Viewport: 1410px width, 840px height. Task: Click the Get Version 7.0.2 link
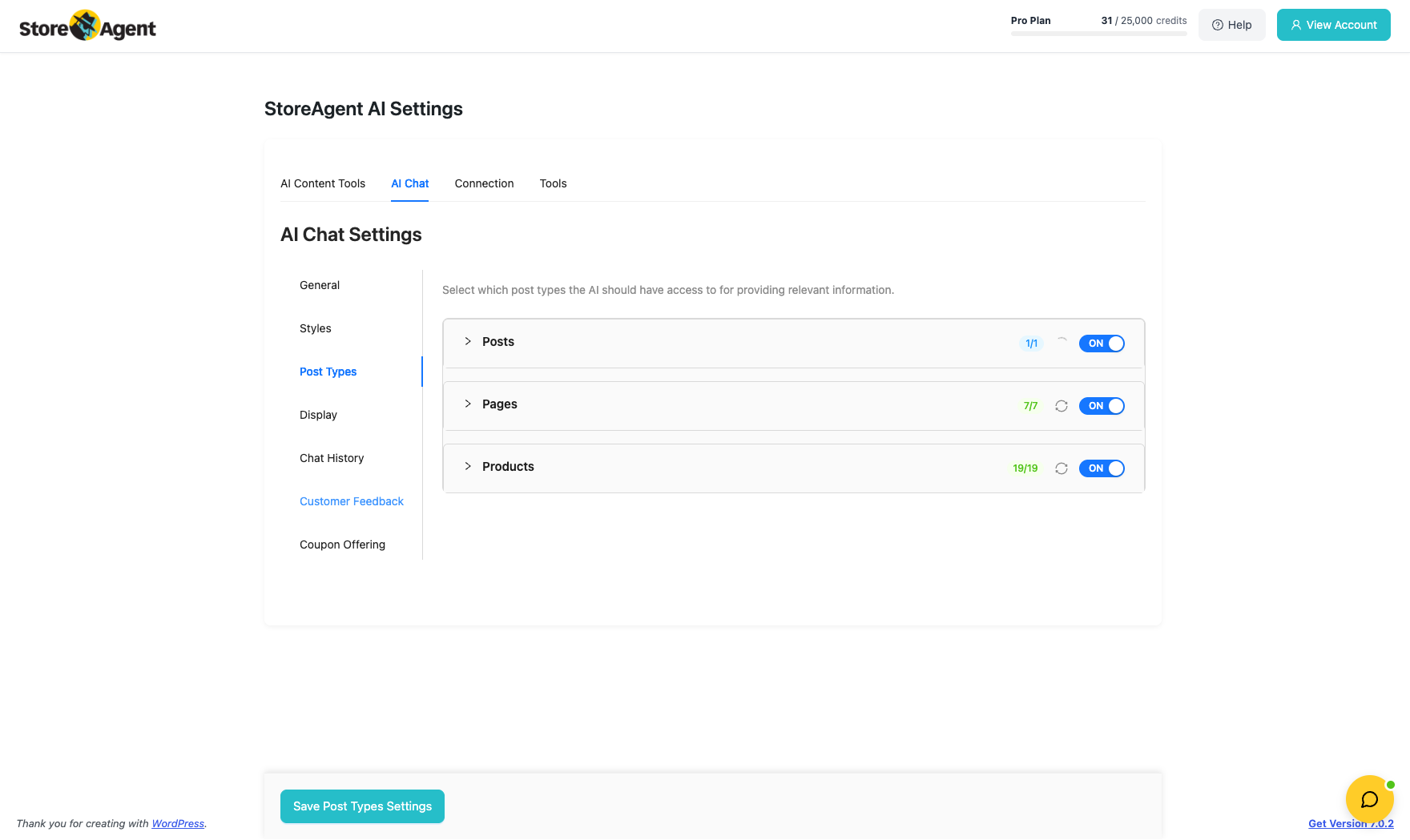tap(1351, 823)
